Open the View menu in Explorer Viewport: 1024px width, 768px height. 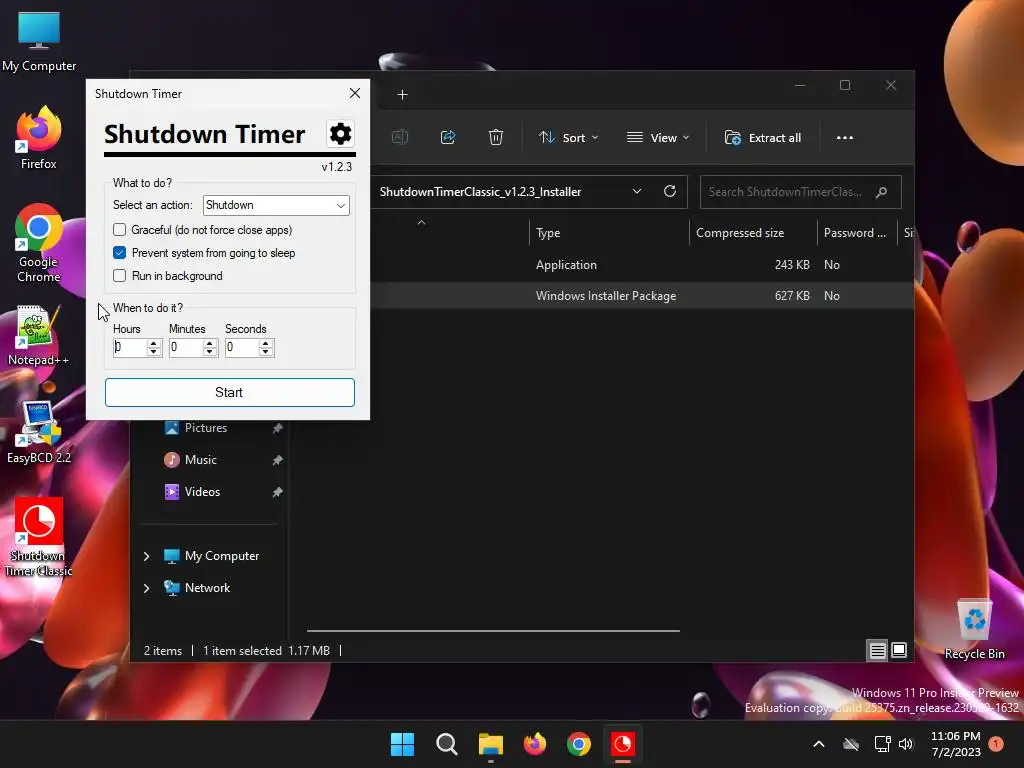[x=658, y=138]
